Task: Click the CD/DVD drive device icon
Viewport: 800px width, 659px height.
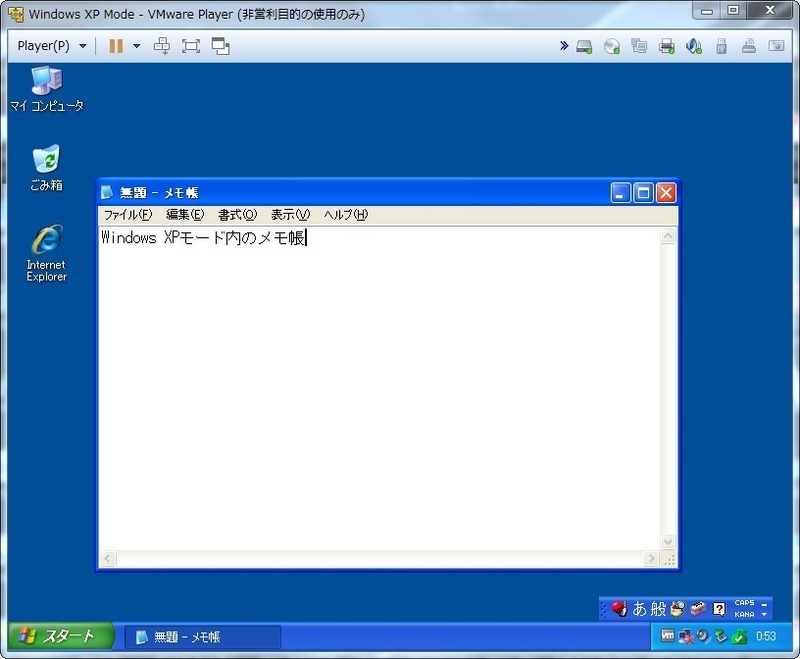Action: 612,46
